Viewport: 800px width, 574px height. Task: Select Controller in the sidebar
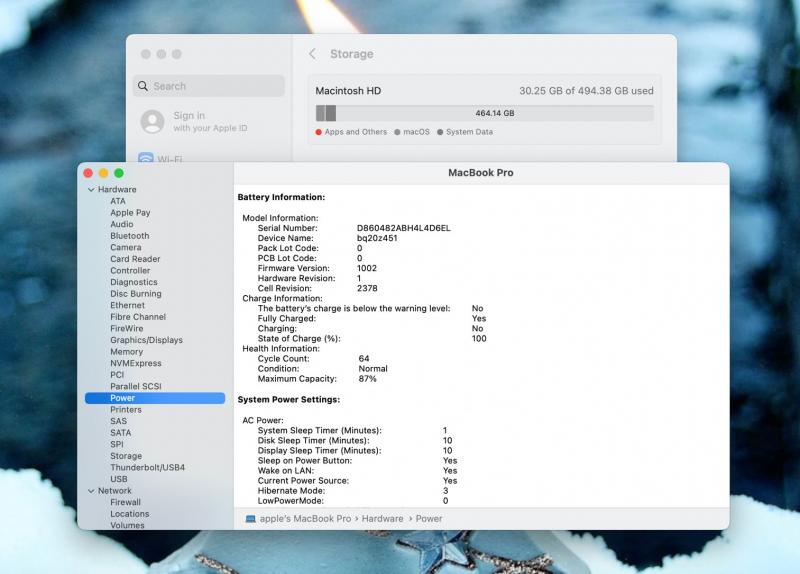[130, 270]
